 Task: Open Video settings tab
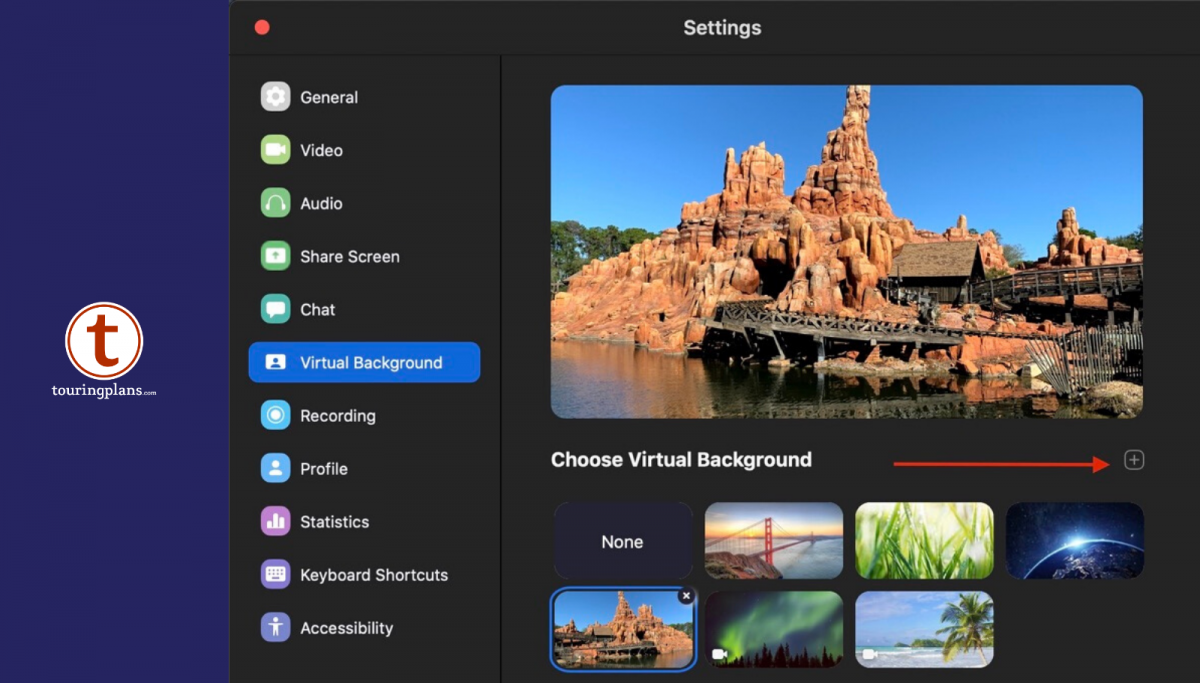tap(364, 150)
